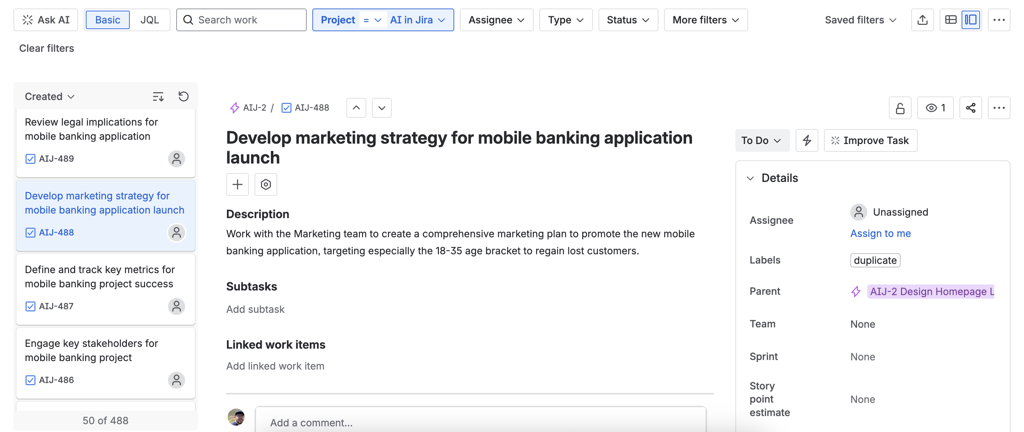Click the automation lightning bolt button

[807, 140]
